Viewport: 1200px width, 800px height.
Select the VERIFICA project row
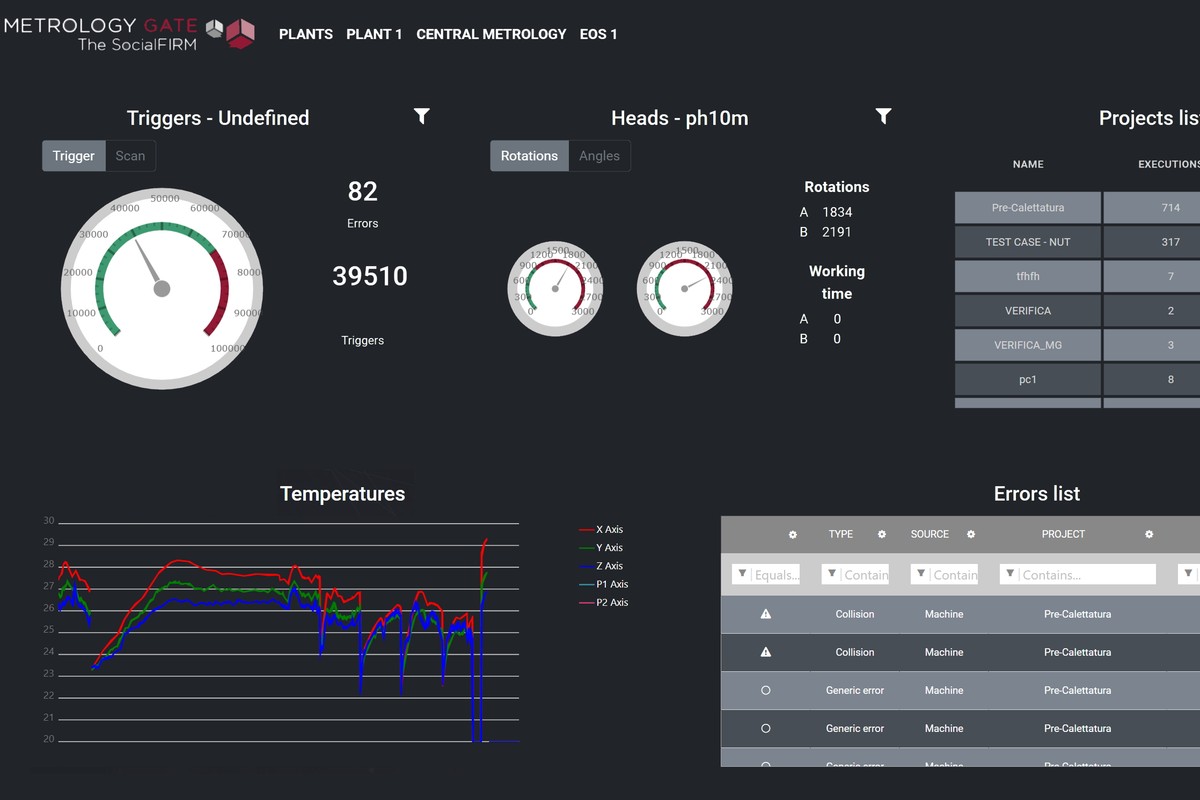1028,311
